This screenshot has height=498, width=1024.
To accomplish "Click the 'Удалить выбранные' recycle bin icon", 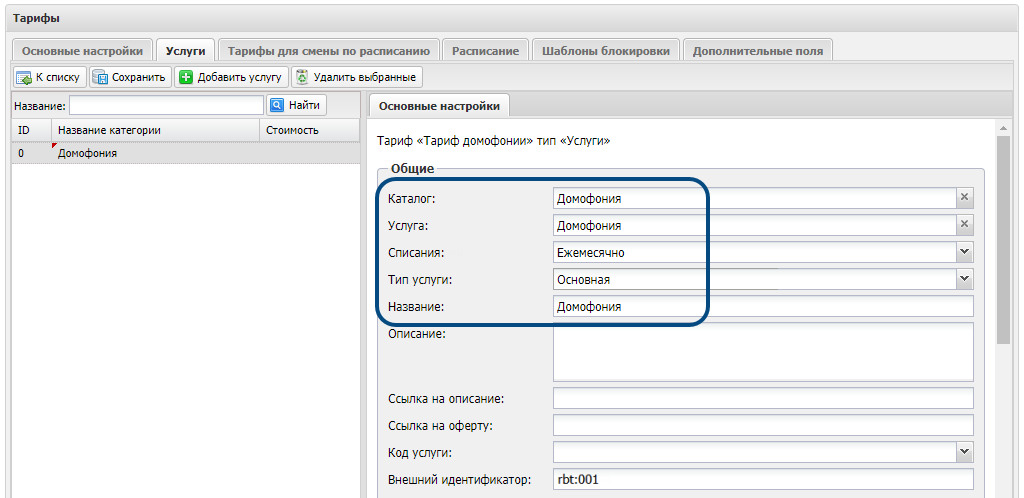I will click(x=302, y=77).
